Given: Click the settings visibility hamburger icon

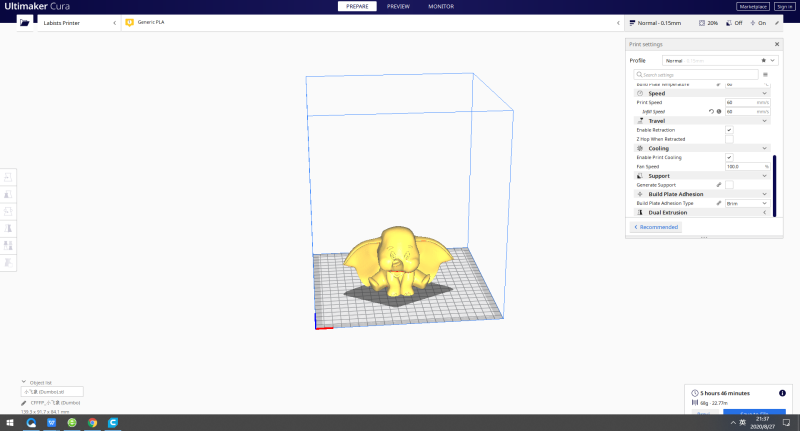Looking at the screenshot, I should point(765,74).
